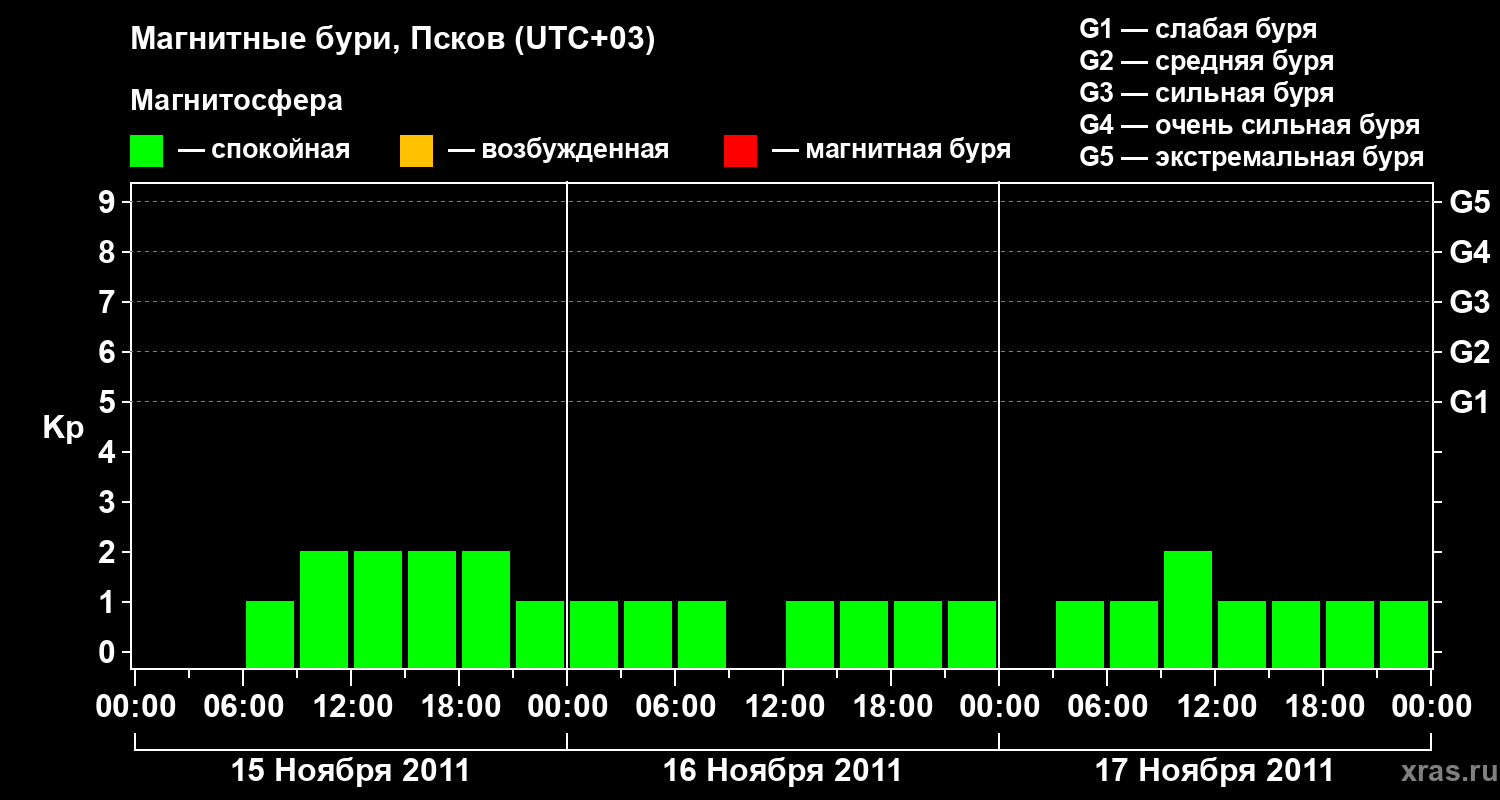Click the 06:00–09:00 bar on 15 November
The width and height of the screenshot is (1500, 800).
(270, 634)
